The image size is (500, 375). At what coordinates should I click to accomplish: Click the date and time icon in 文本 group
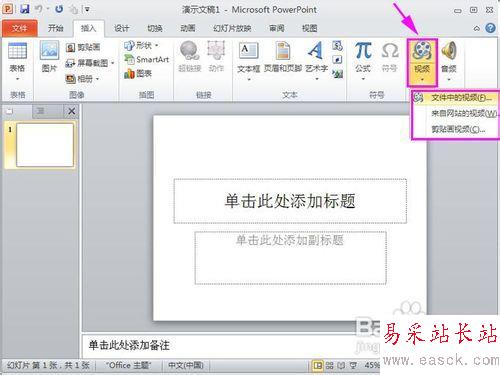pyautogui.click(x=337, y=46)
